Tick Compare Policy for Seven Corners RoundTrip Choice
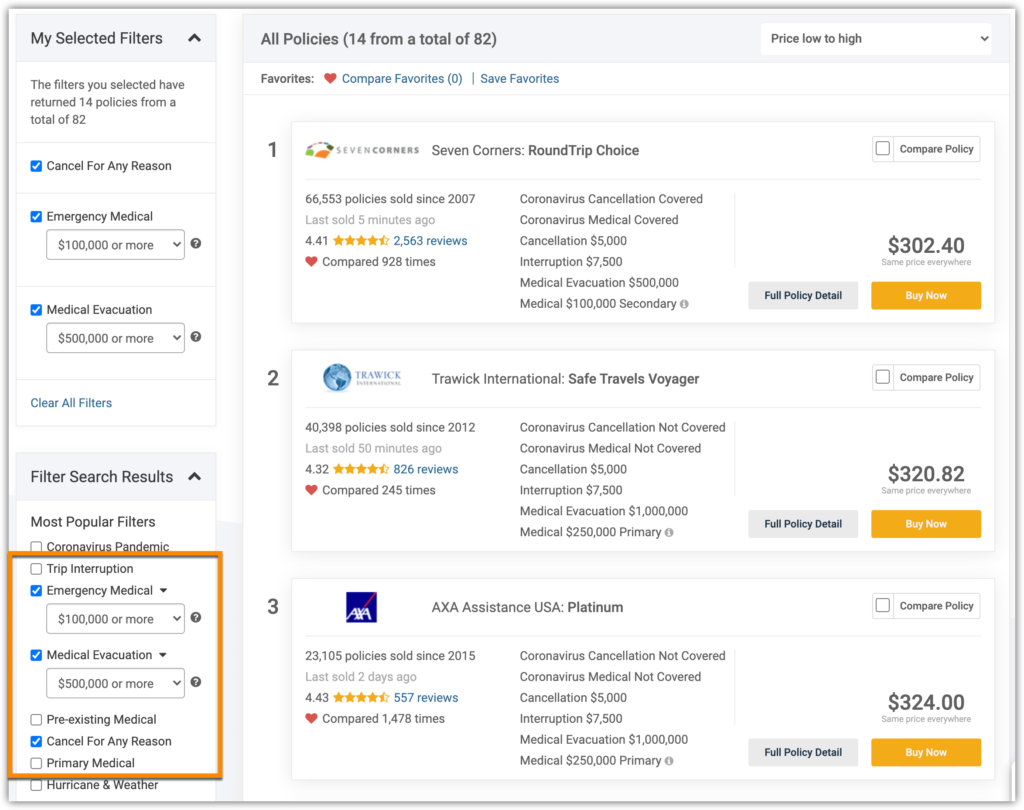Screen dimensions: 1024x810 (883, 149)
